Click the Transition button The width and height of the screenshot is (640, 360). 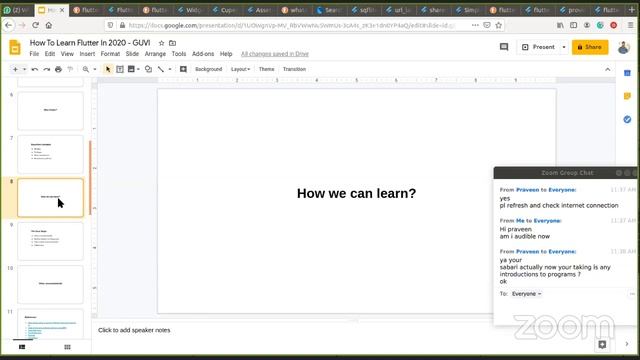click(x=294, y=69)
